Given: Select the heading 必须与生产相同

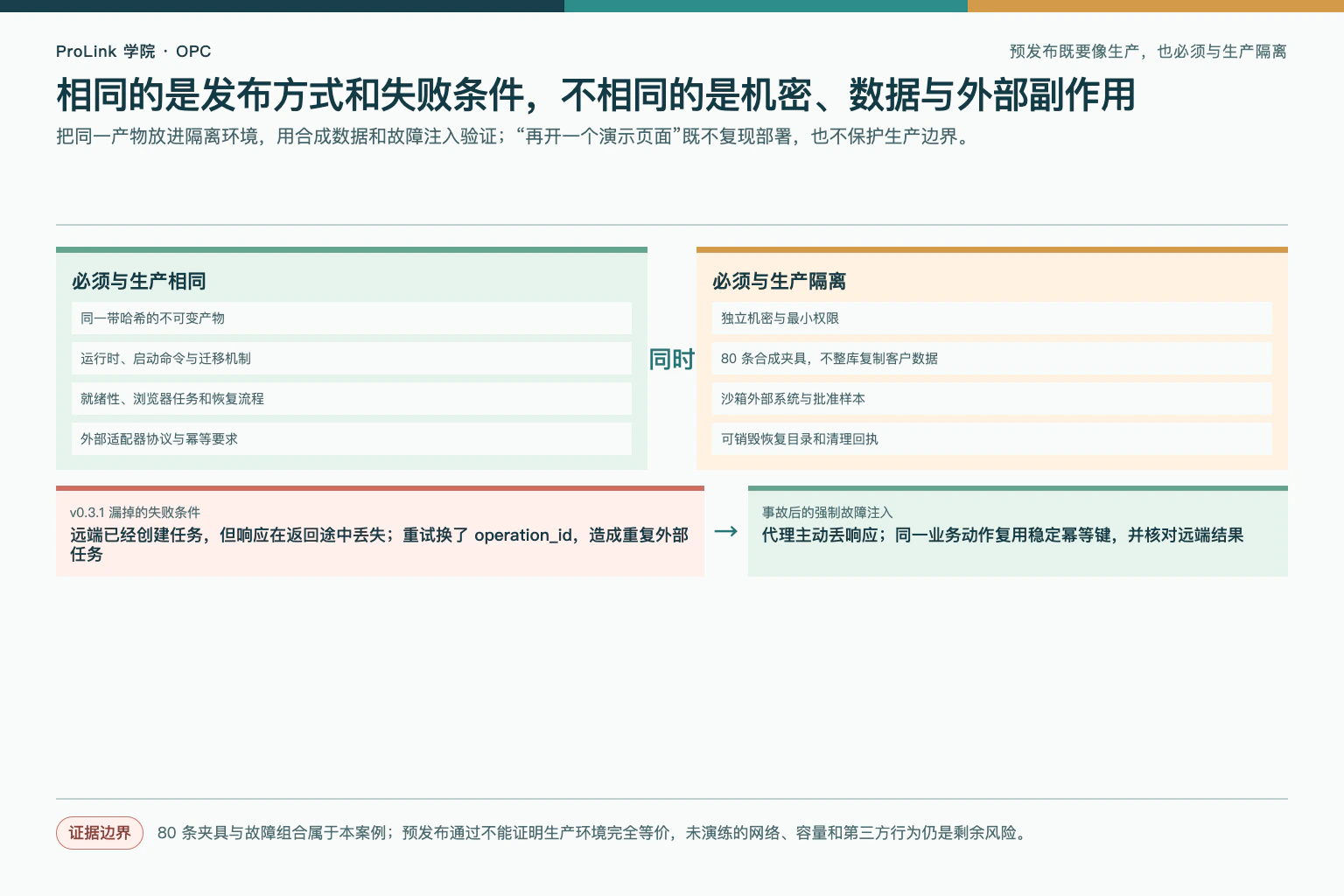Looking at the screenshot, I should tap(139, 281).
